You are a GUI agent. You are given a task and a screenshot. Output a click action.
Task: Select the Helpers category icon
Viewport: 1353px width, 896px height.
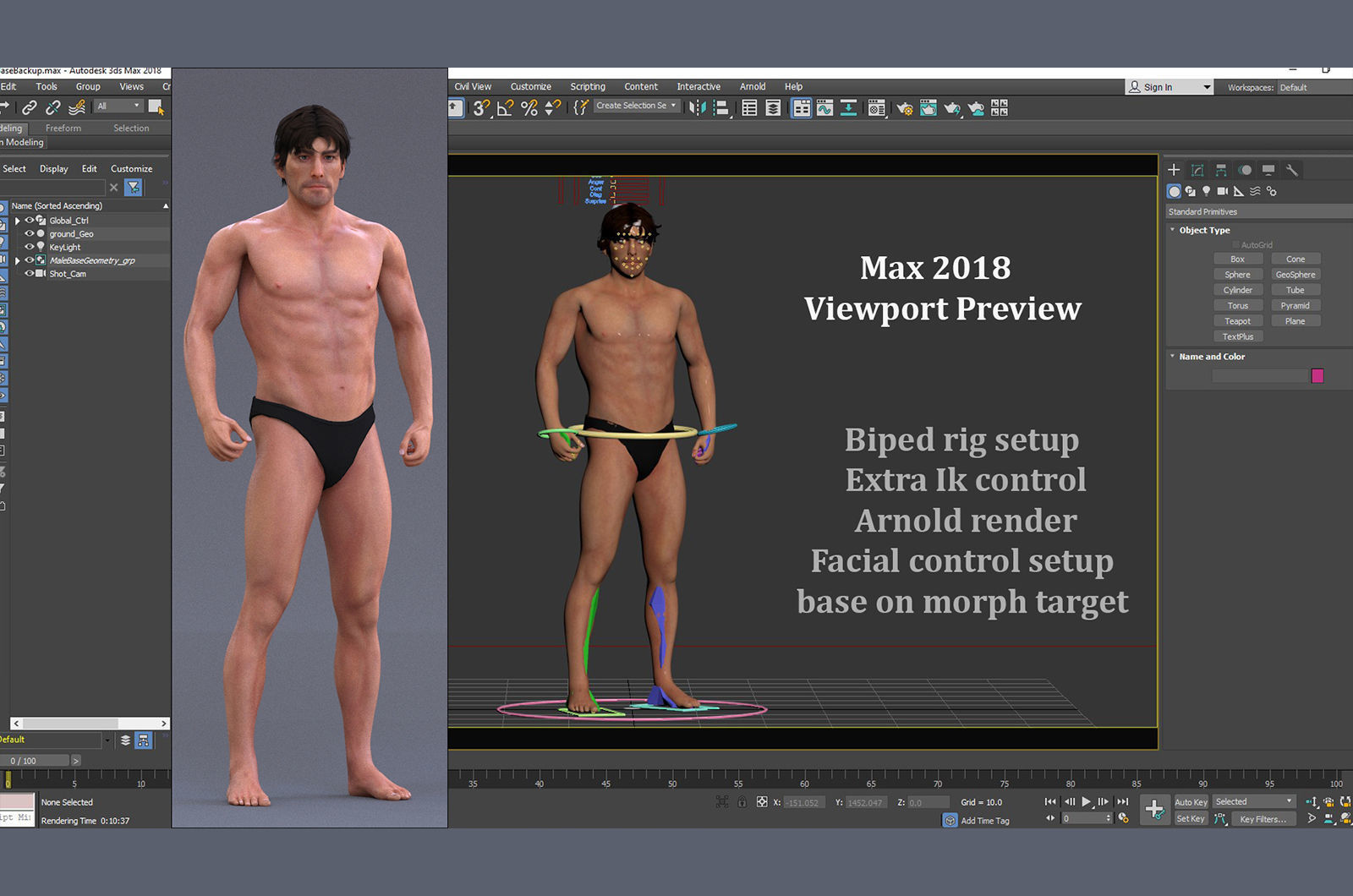click(x=1239, y=191)
